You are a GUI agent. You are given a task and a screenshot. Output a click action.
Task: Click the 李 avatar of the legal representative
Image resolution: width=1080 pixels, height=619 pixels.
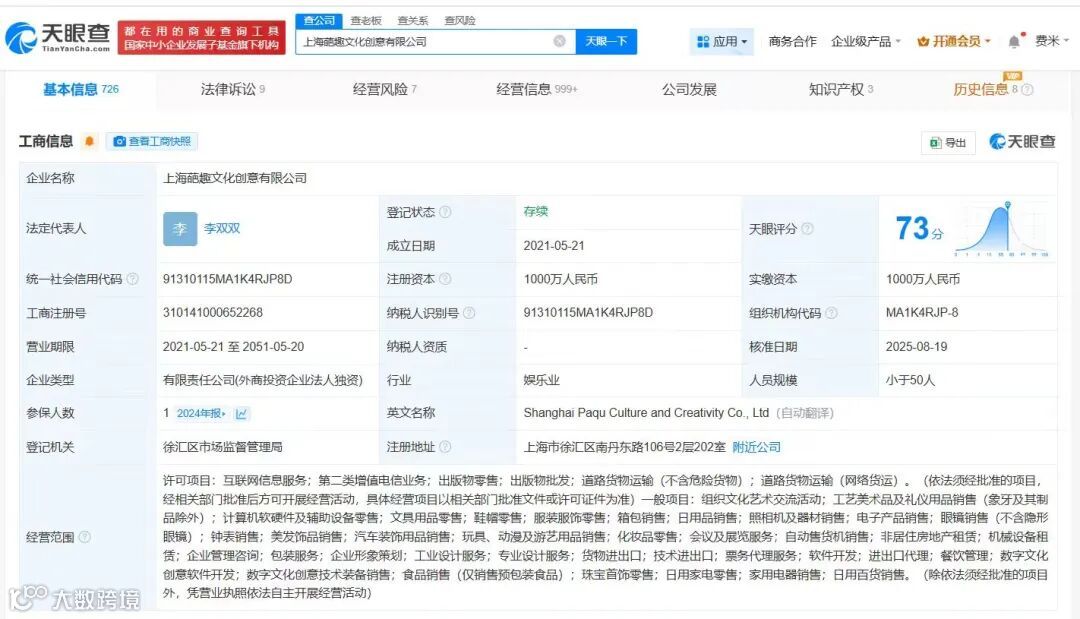(x=180, y=229)
